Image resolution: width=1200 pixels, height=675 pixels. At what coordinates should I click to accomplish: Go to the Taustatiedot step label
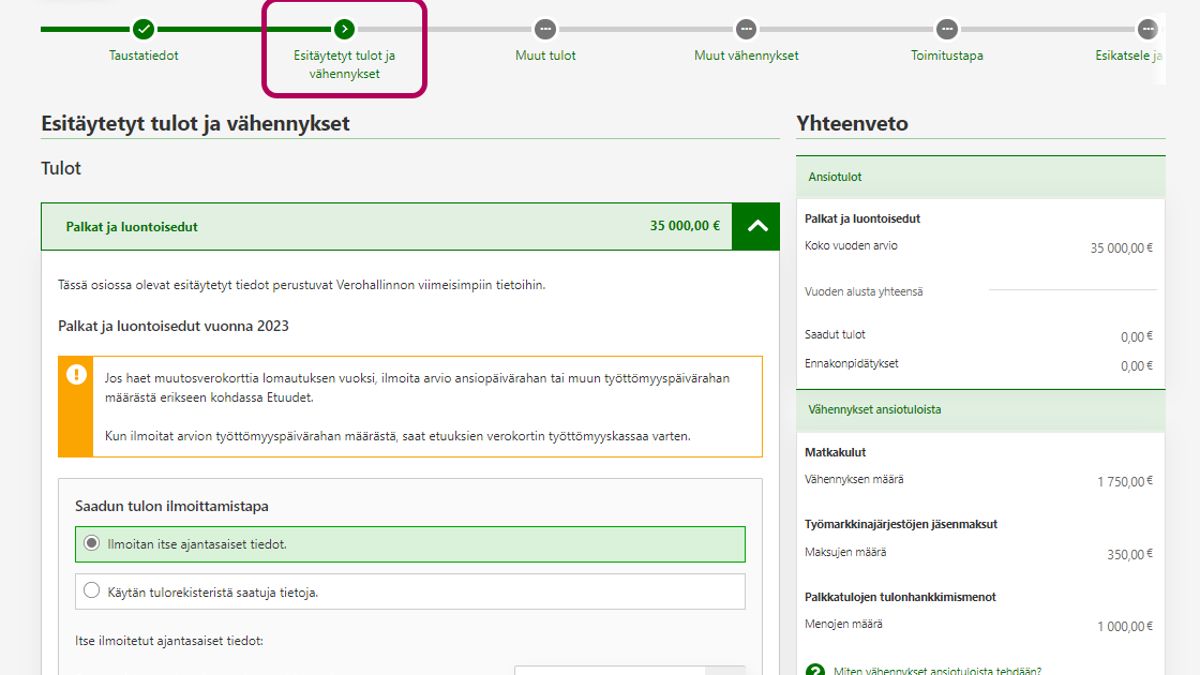(x=144, y=56)
